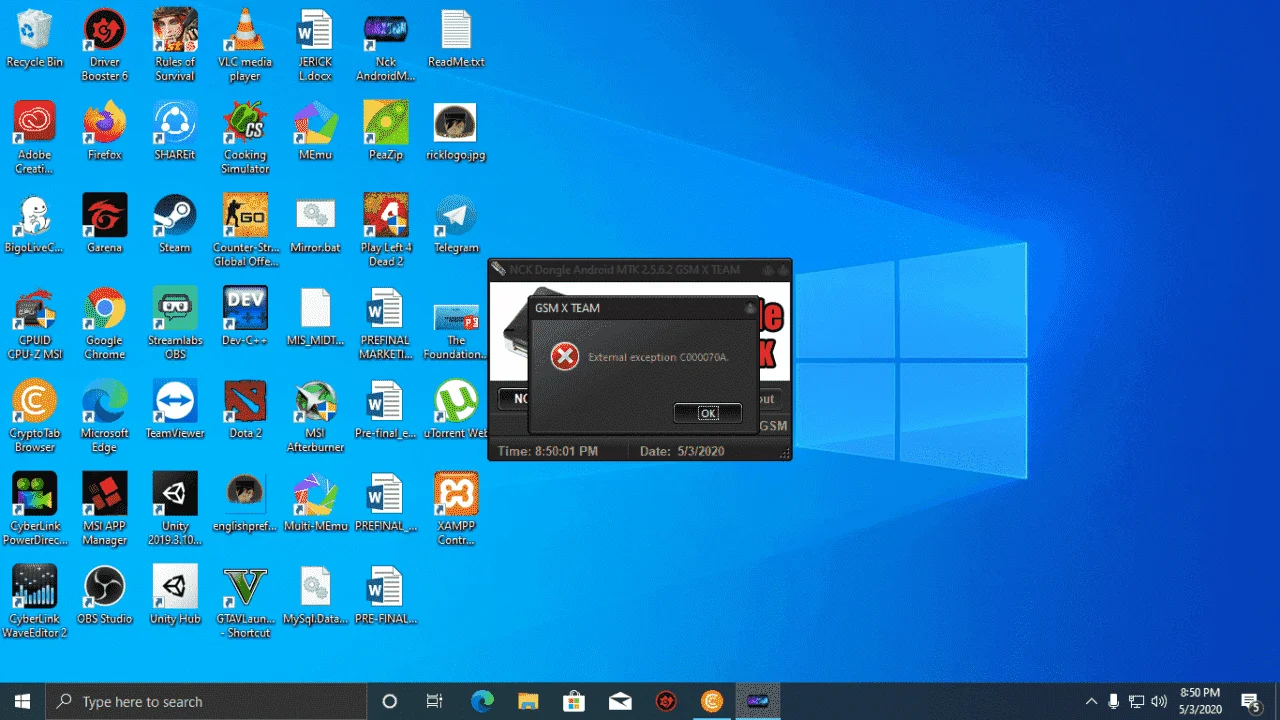Select the PREFINAL_... Word document

[x=385, y=504]
